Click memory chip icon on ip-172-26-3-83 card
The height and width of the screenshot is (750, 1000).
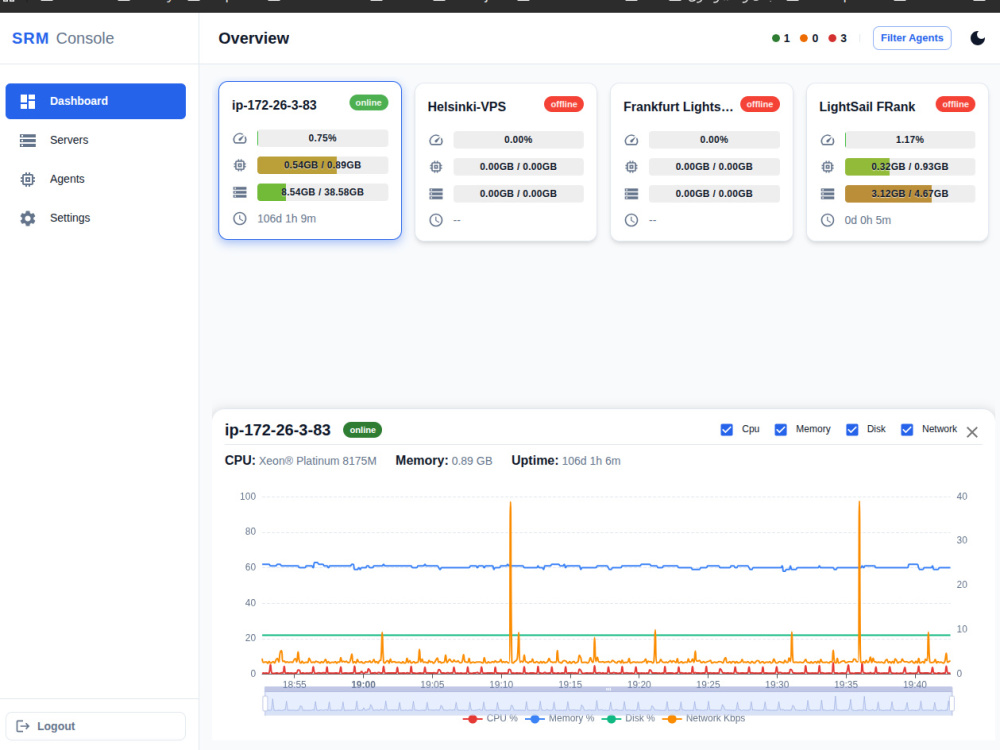click(x=240, y=165)
